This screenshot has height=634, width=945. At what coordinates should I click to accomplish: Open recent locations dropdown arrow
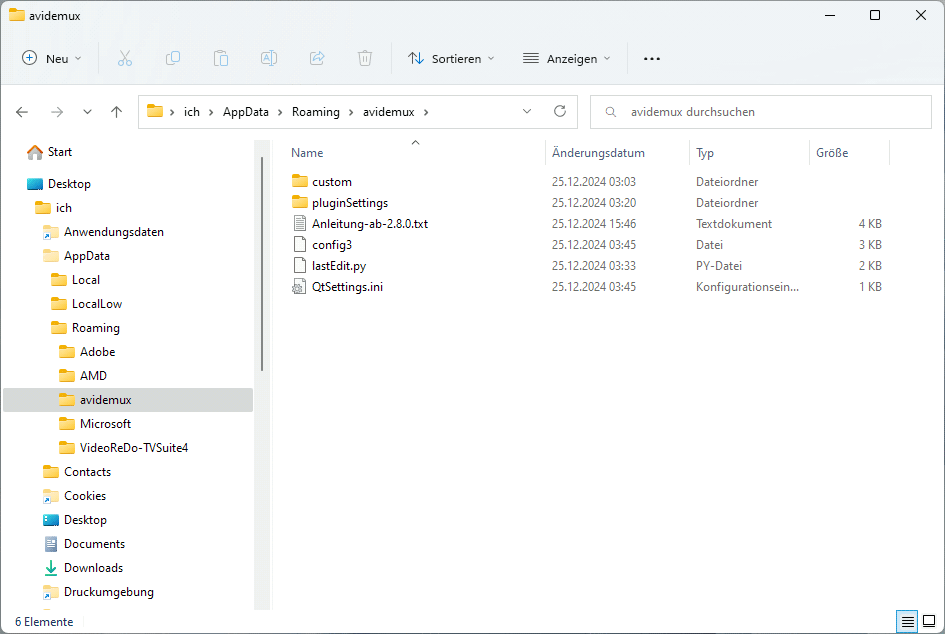(x=87, y=112)
